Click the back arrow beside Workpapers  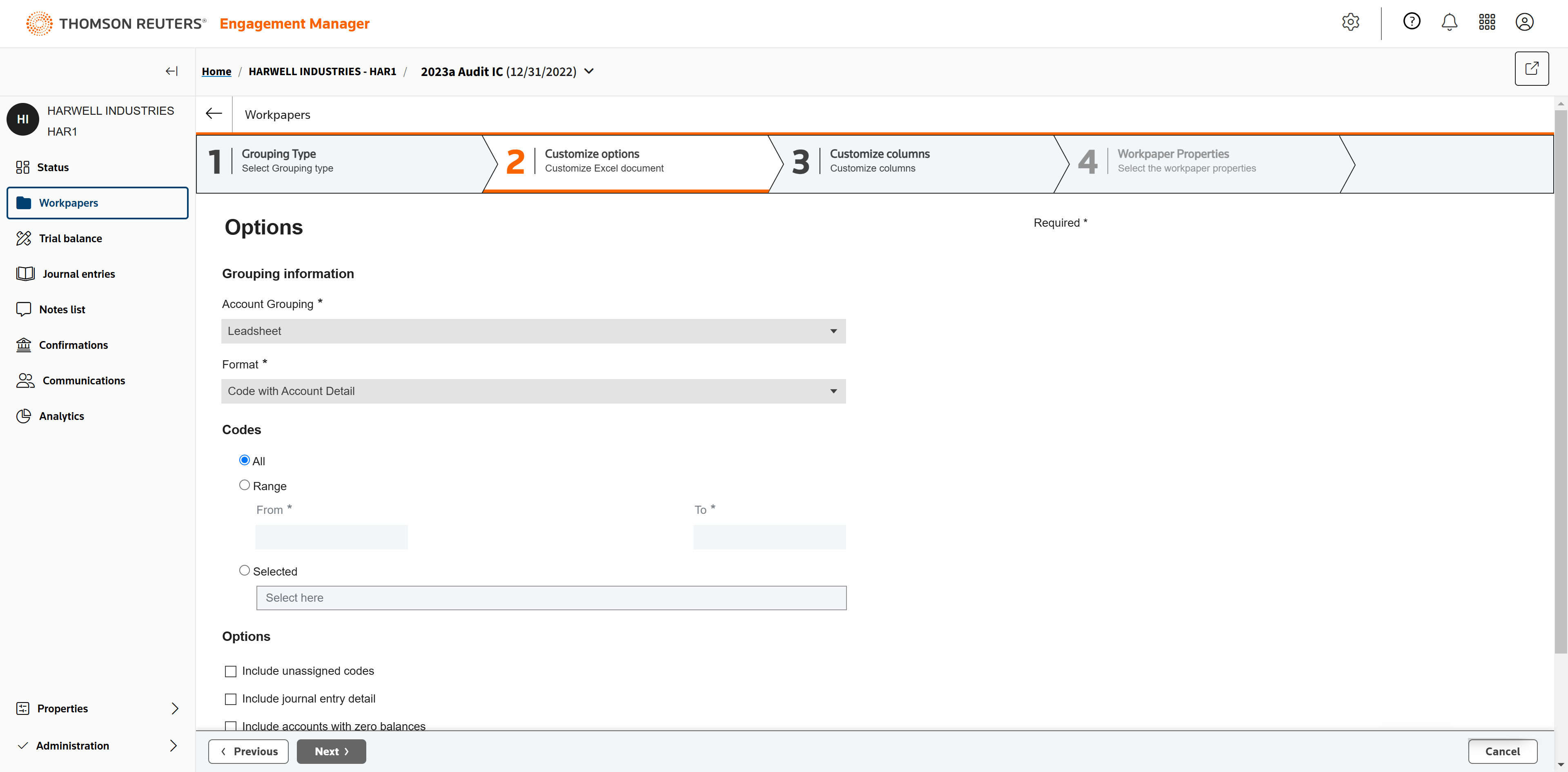tap(214, 114)
